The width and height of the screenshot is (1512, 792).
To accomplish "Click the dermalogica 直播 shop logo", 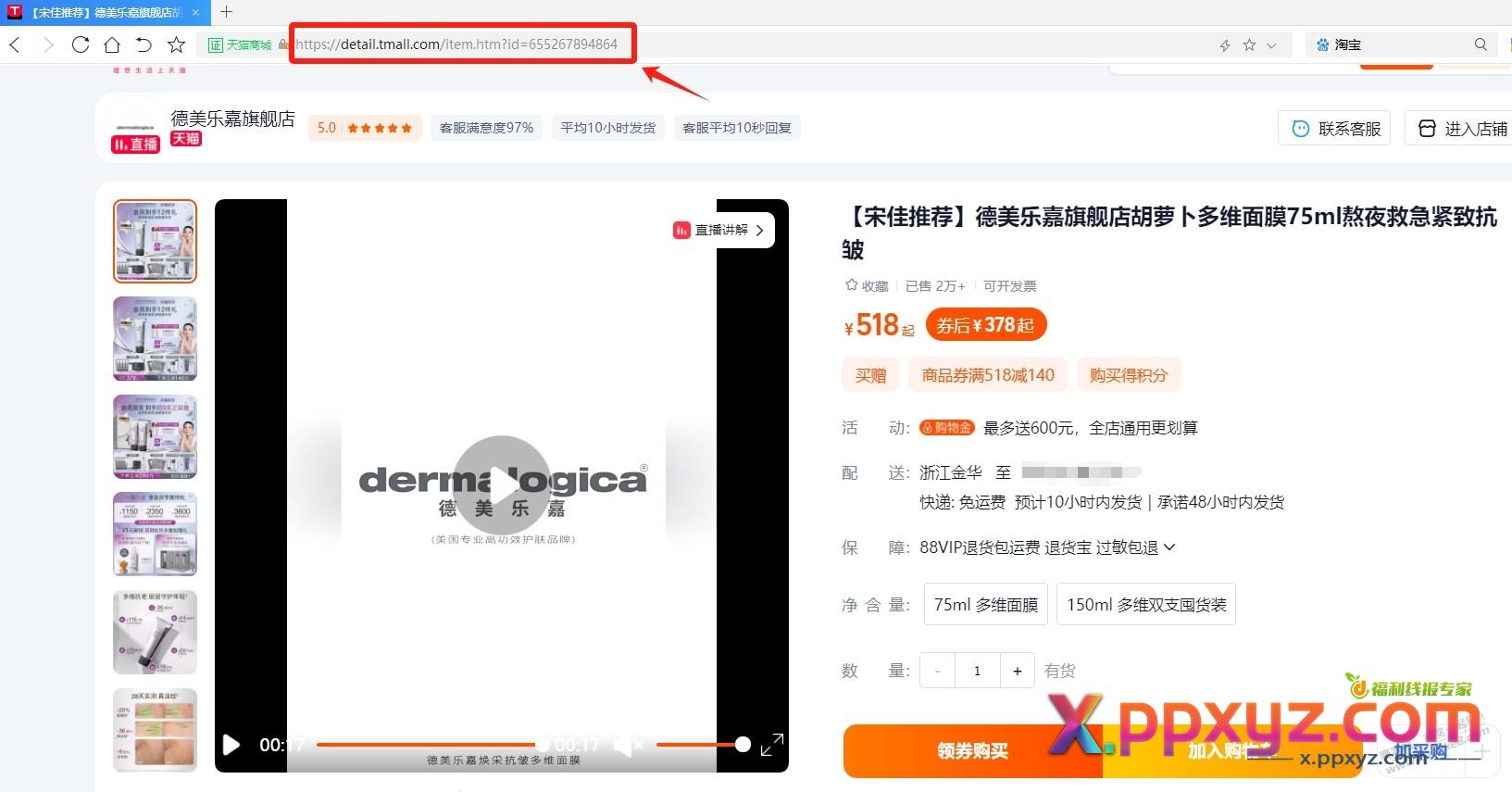I will [135, 128].
